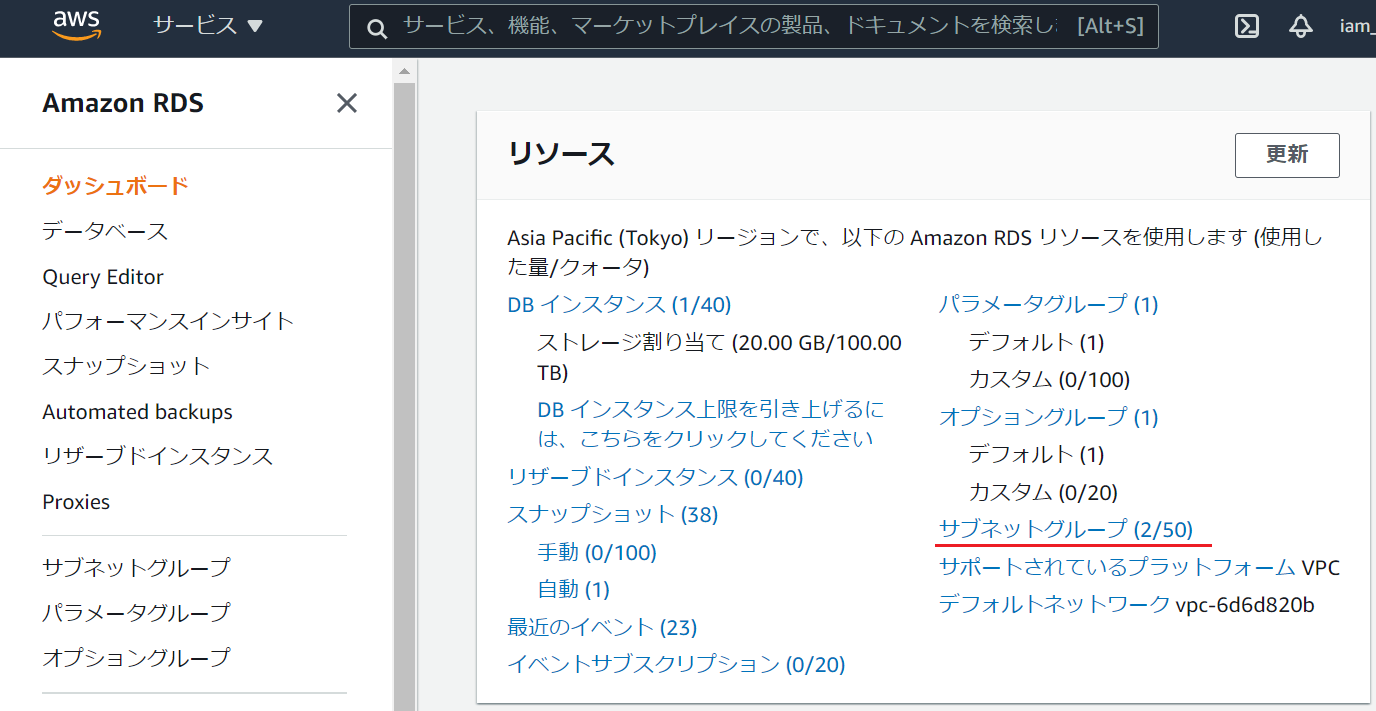Open Automated backups in the sidebar

(137, 412)
